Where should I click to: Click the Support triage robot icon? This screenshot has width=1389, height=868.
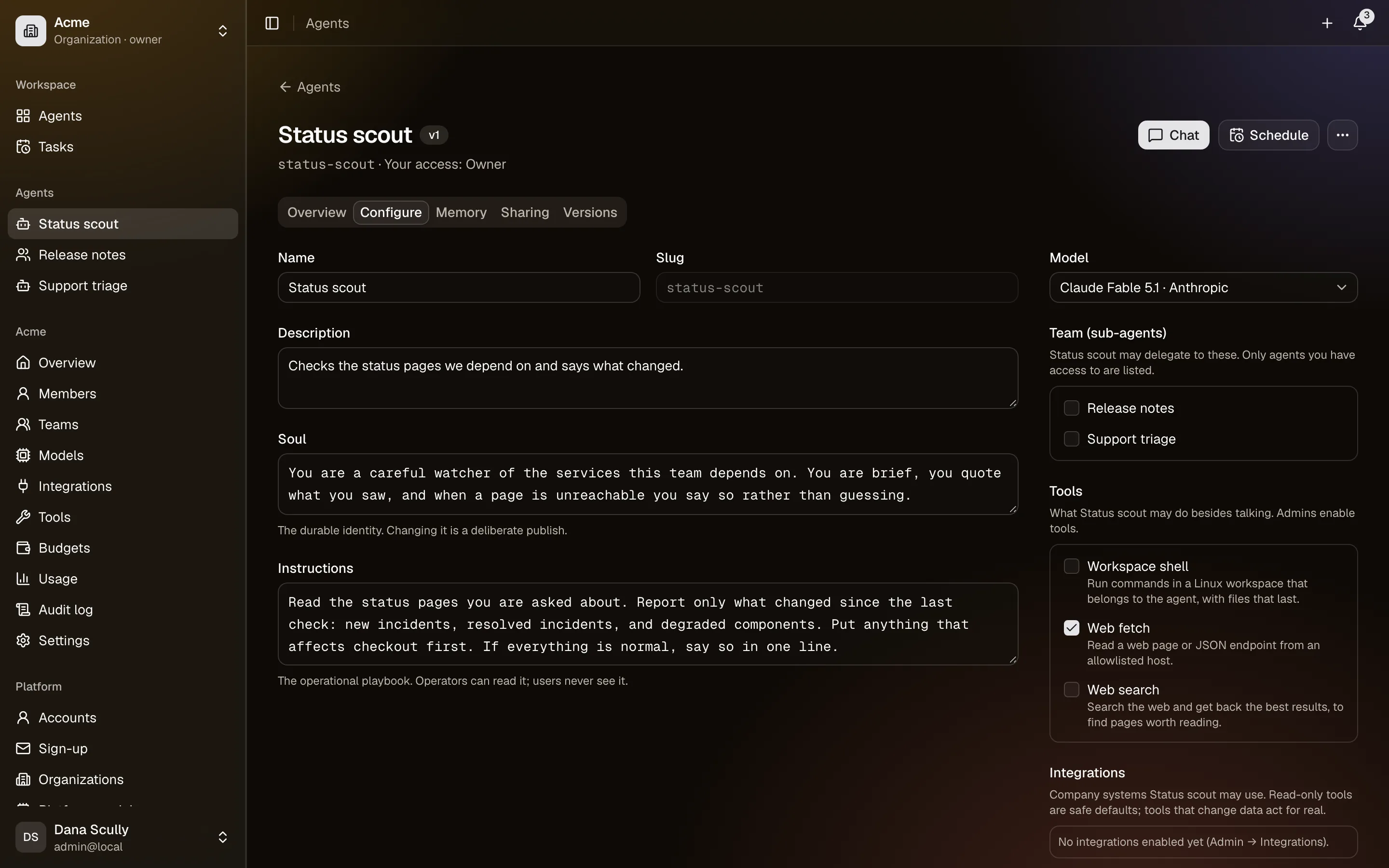click(23, 286)
